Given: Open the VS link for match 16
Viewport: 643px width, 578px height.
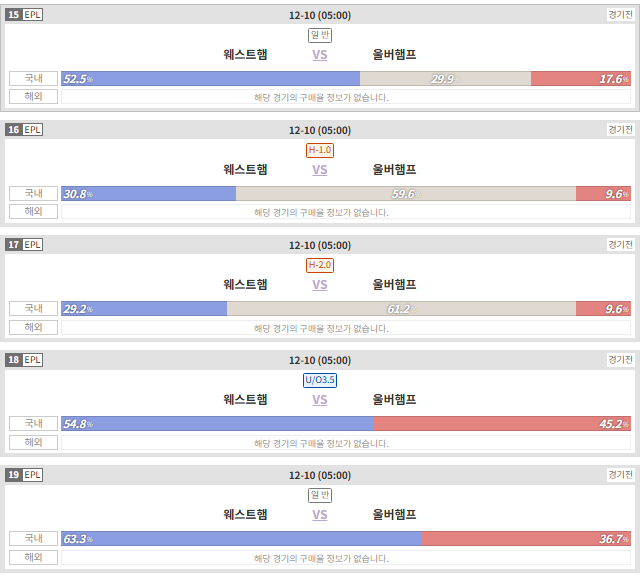Looking at the screenshot, I should tap(319, 169).
